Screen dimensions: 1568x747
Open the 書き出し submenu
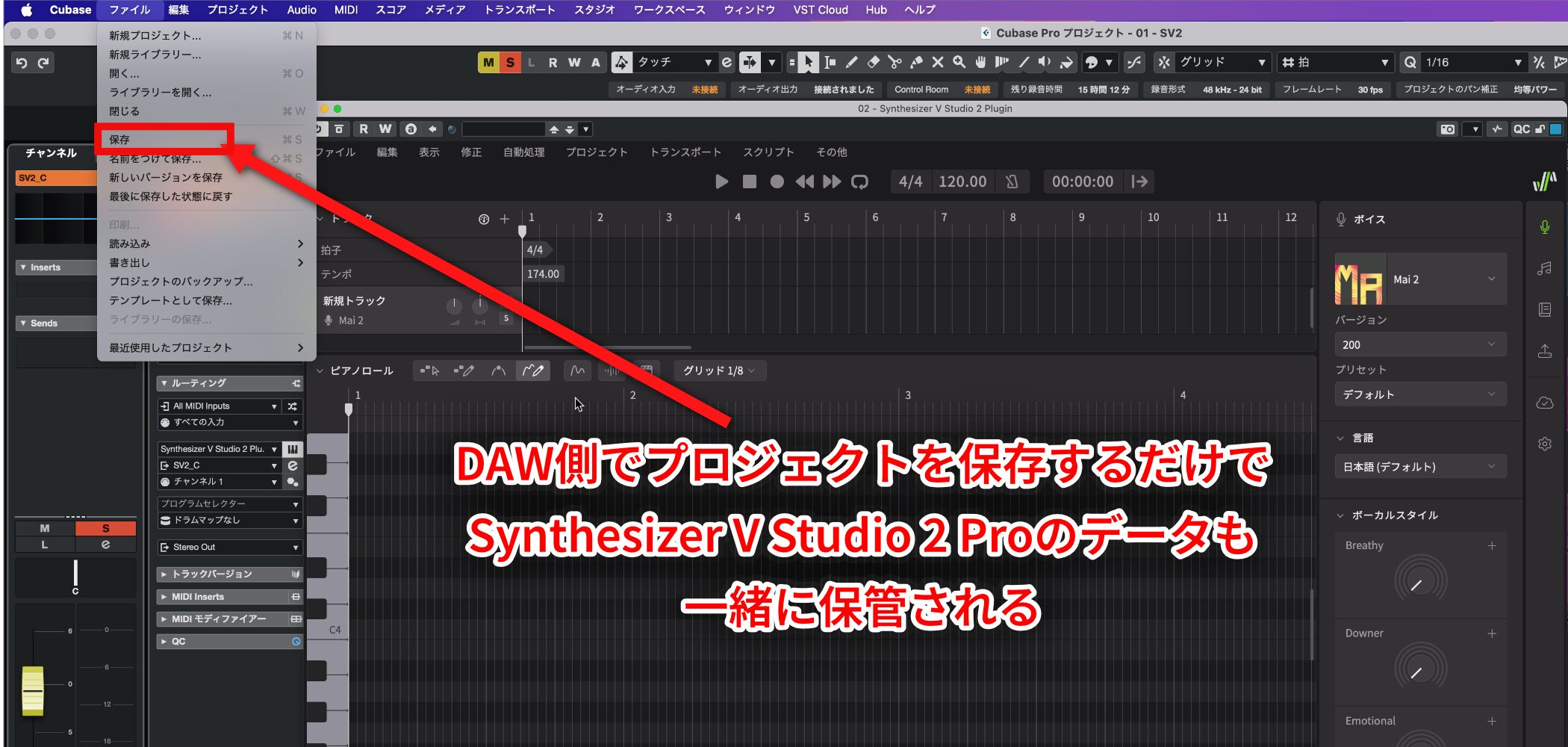pyautogui.click(x=205, y=262)
